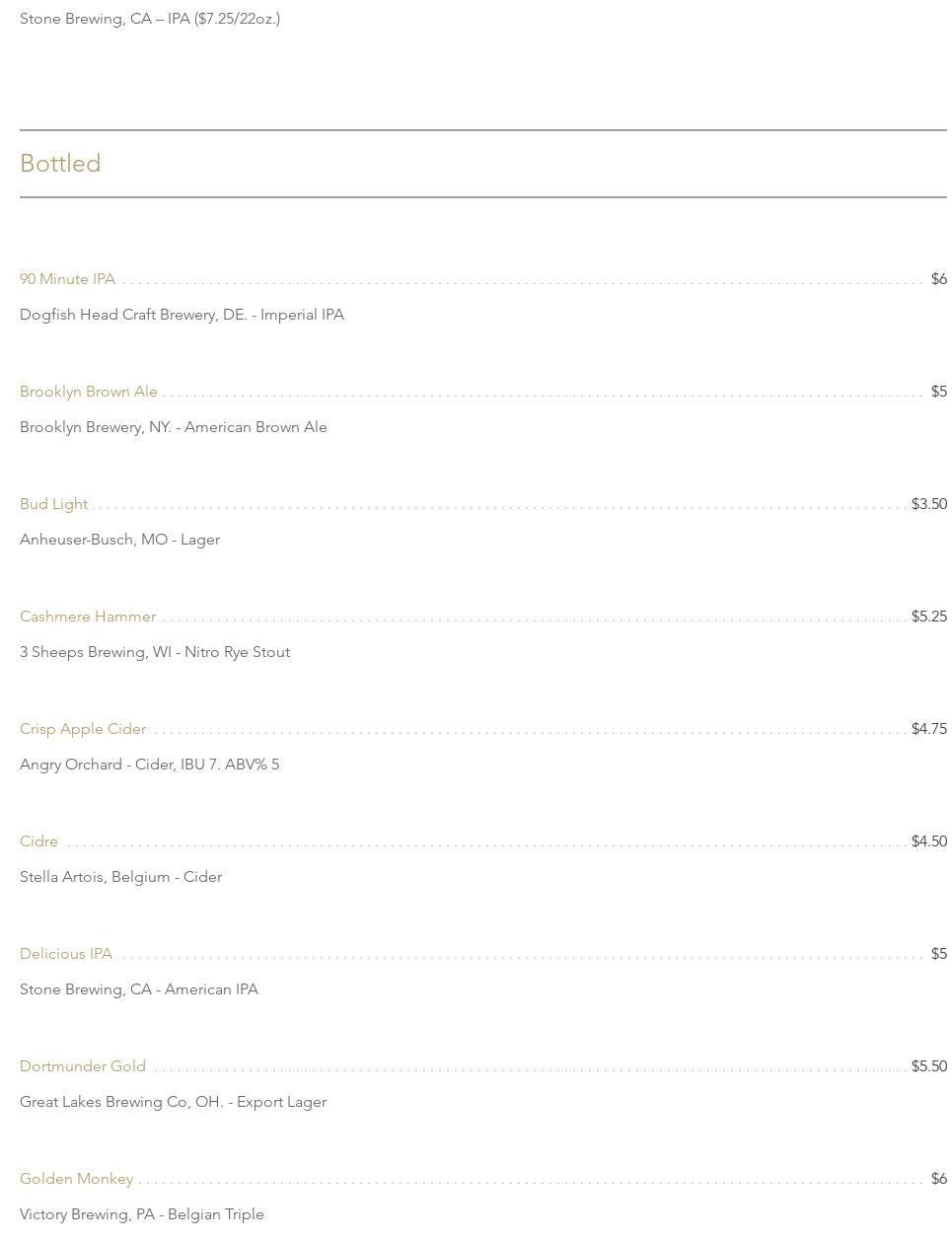Click the $5.25 Cashmere Hammer price
The height and width of the screenshot is (1241, 952).
[x=928, y=617]
